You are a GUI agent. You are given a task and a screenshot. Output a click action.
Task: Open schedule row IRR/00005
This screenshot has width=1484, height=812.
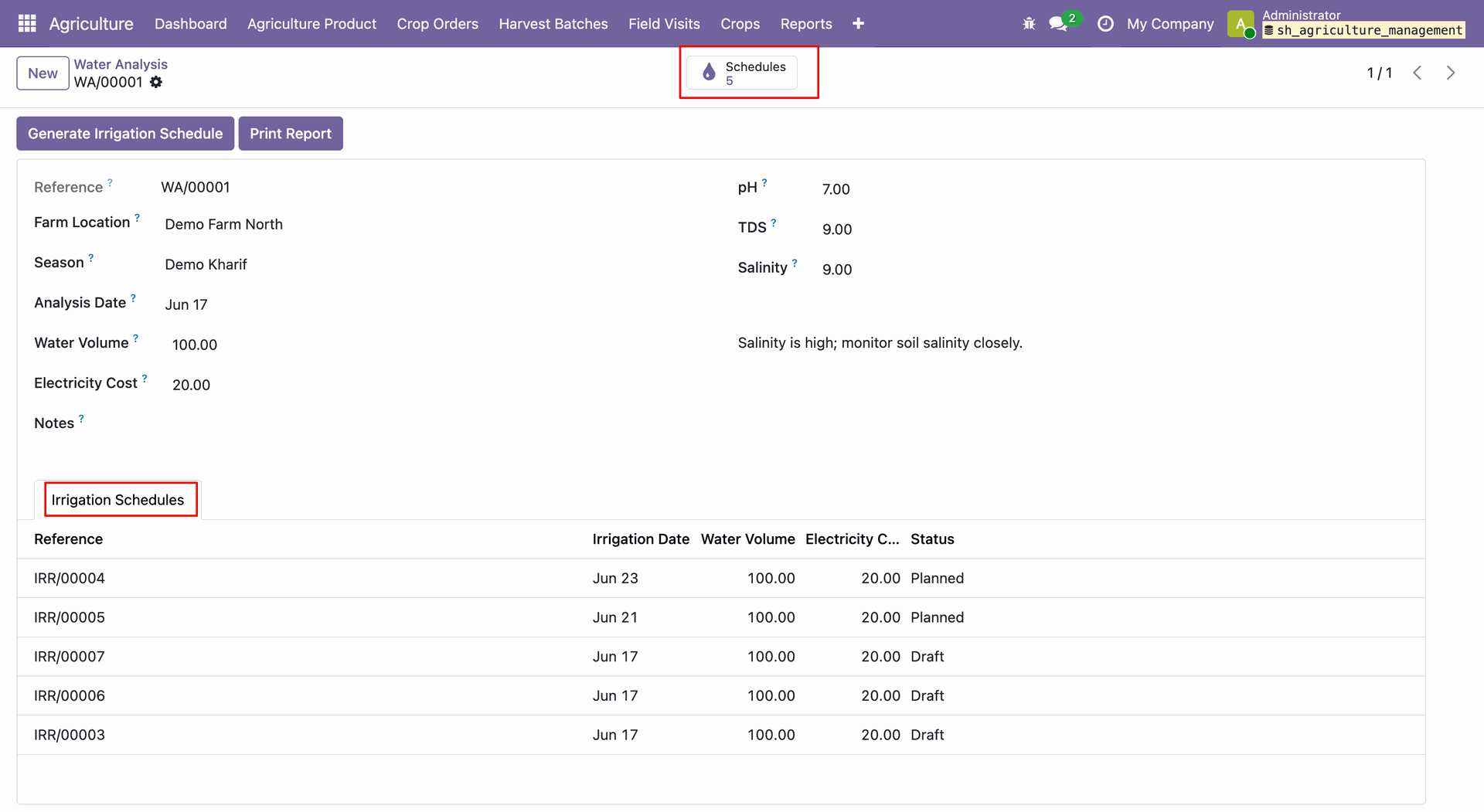click(721, 617)
